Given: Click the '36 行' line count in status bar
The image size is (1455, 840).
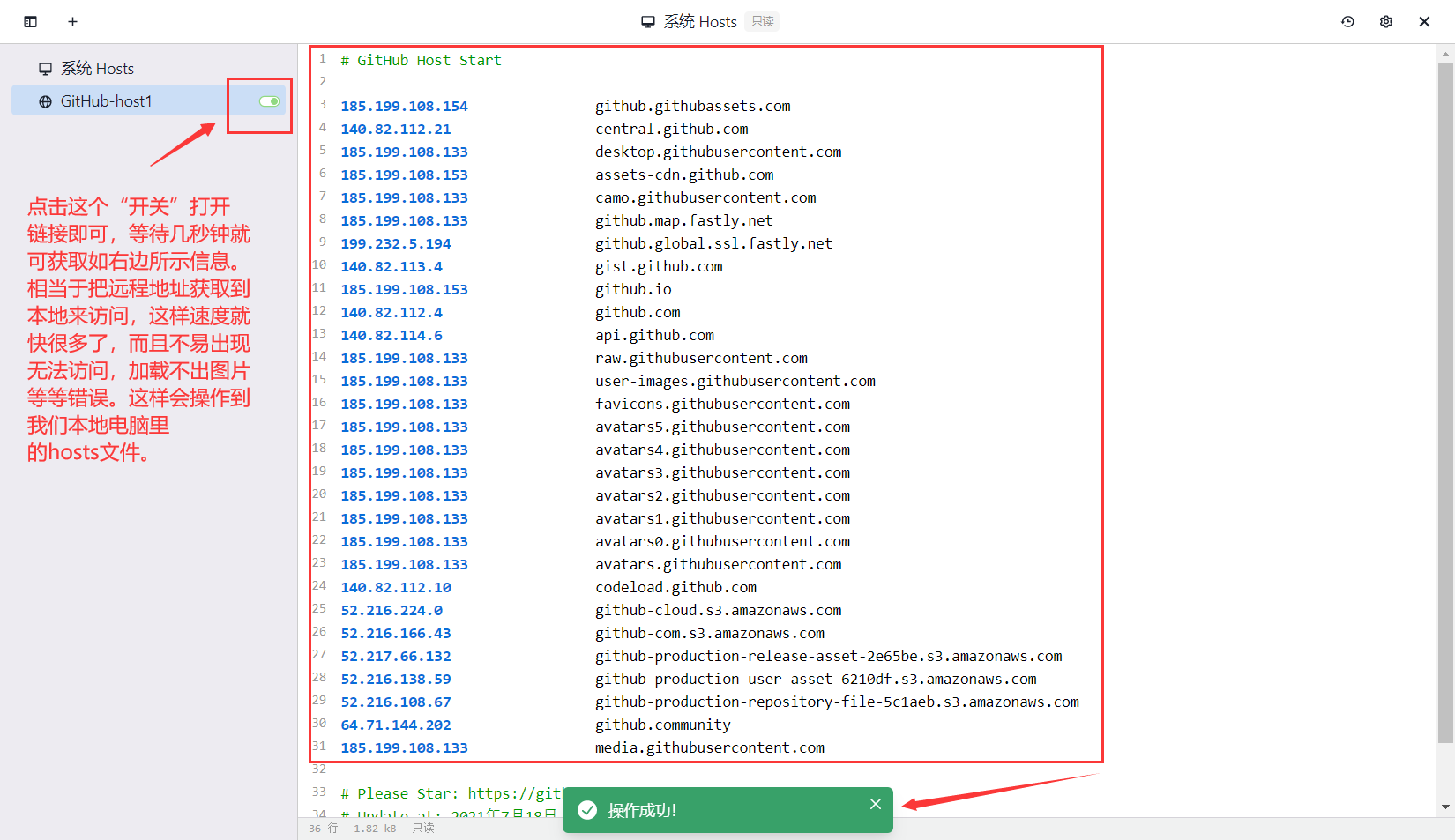Looking at the screenshot, I should point(324,829).
